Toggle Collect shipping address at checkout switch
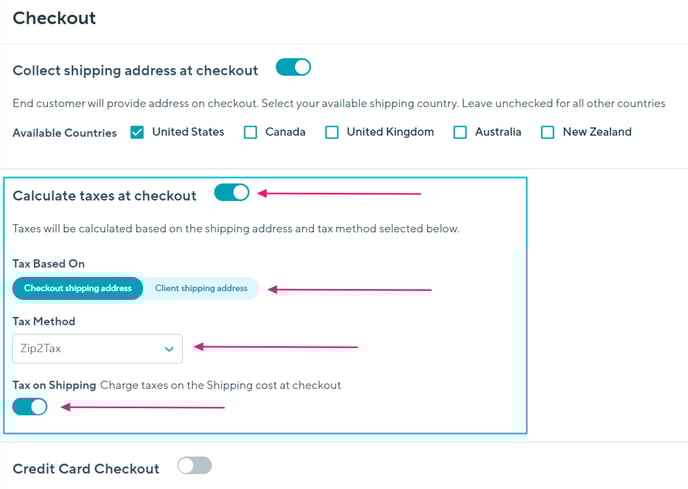This screenshot has width=688, height=489. pyautogui.click(x=293, y=68)
